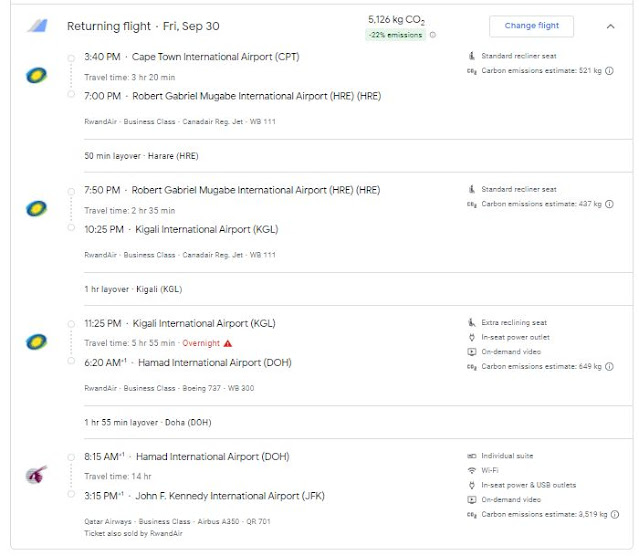639x556 pixels.
Task: Click the -22% emissions green badge
Action: pos(395,35)
